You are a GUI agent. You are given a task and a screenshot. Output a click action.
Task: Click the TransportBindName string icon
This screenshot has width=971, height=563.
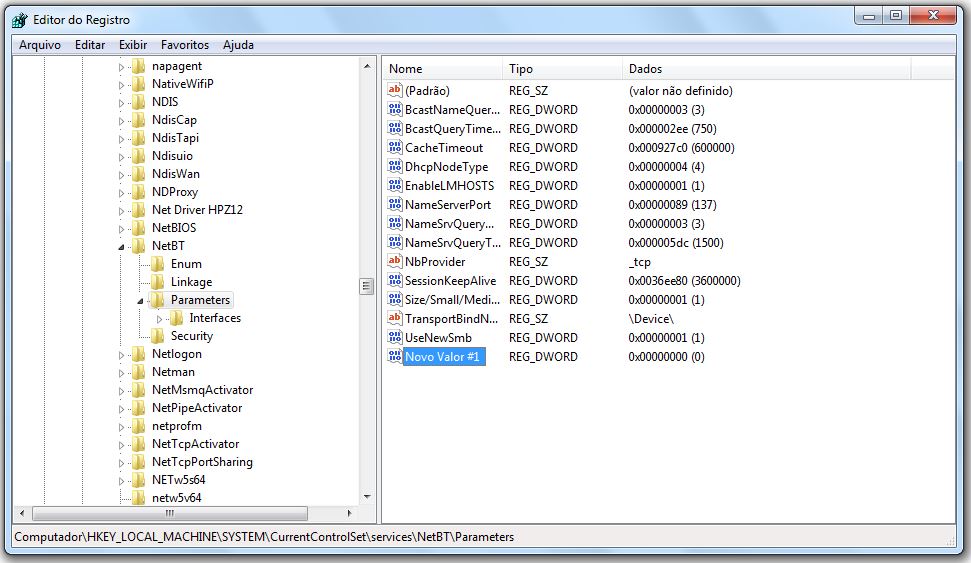394,319
